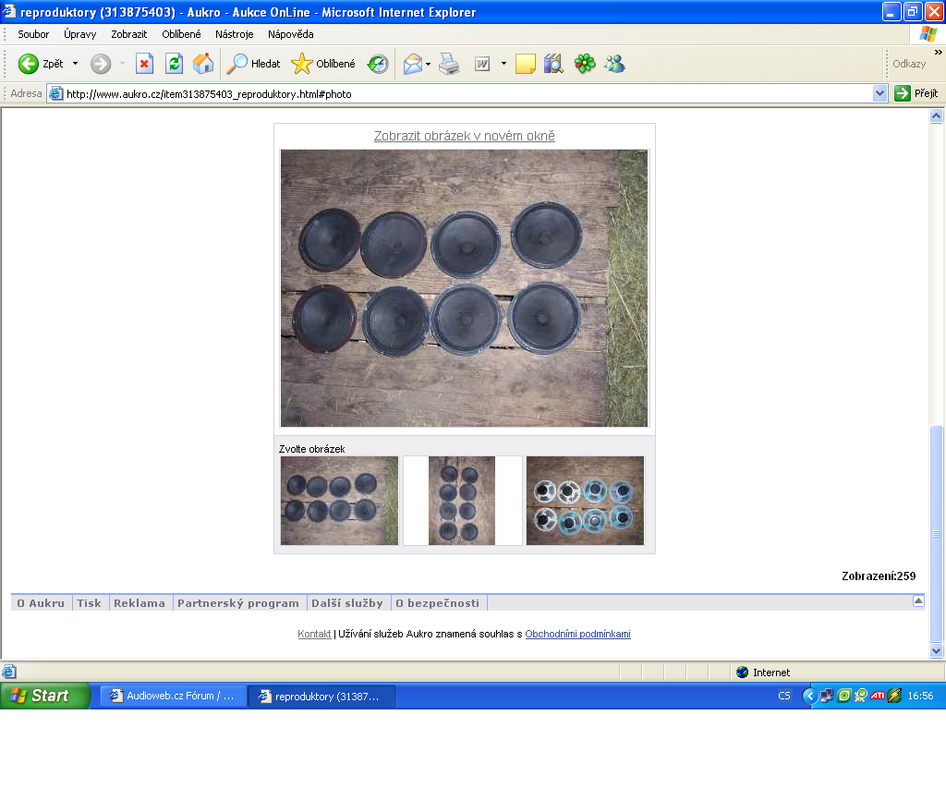Select the vertical speakers thumbnail

point(462,501)
